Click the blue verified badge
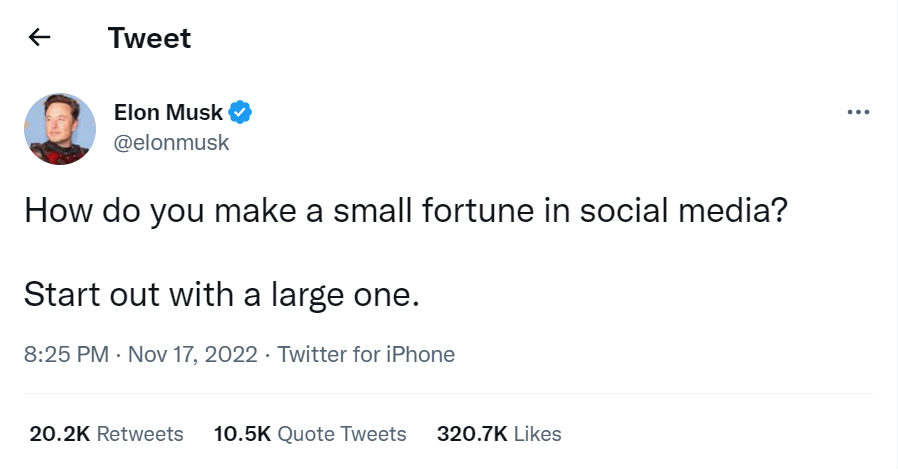Screen dimensions: 898x475 click(x=241, y=111)
